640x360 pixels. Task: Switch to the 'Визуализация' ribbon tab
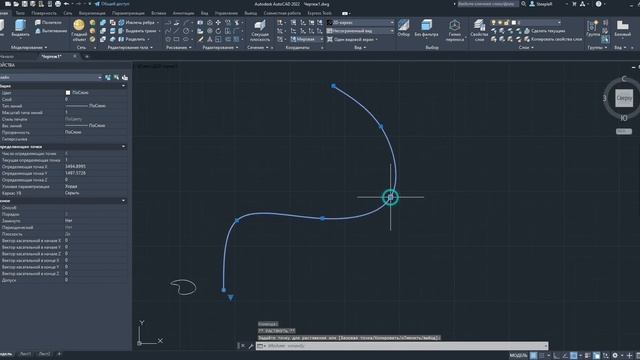(x=92, y=13)
